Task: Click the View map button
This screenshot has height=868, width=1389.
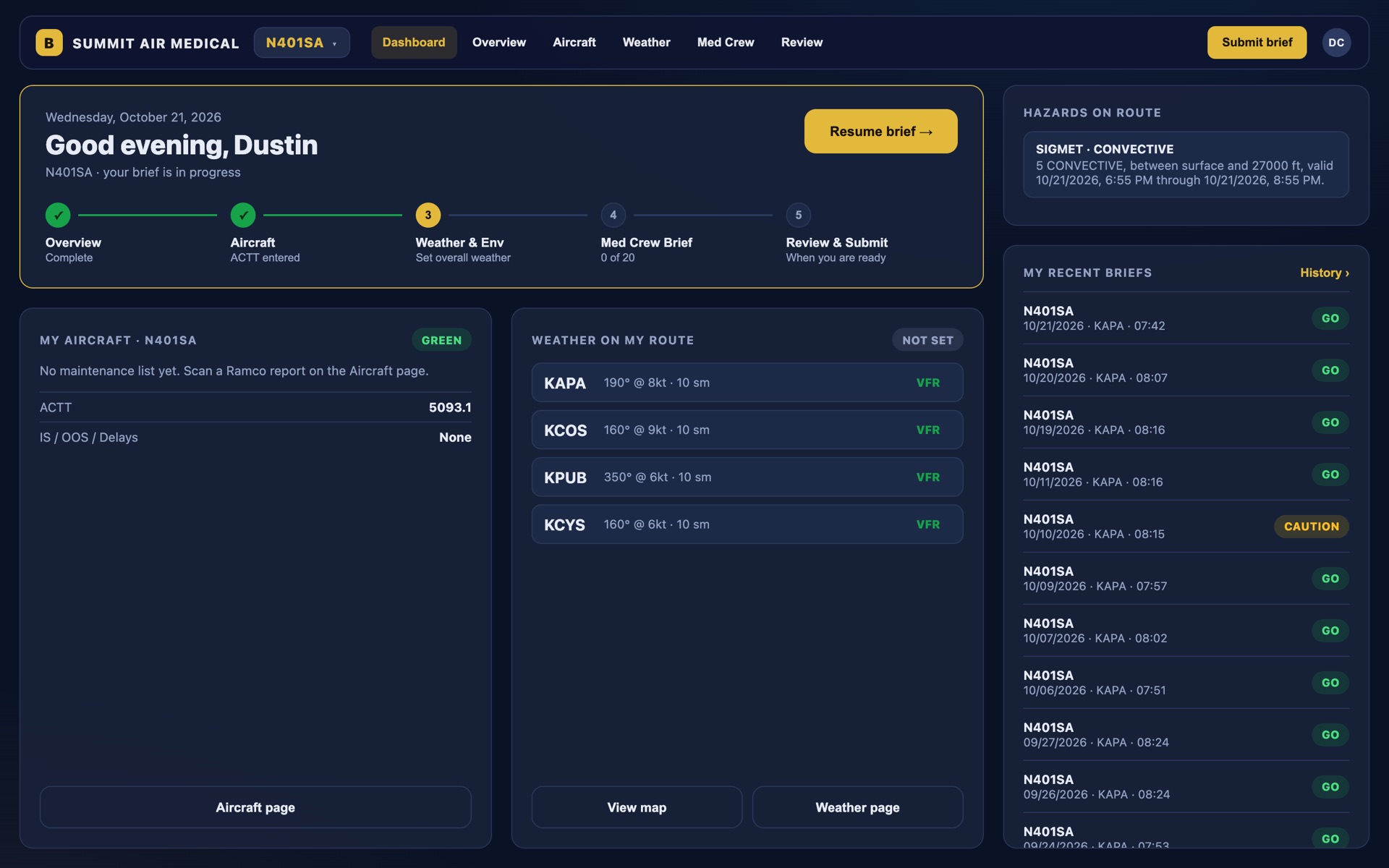Action: pos(637,807)
